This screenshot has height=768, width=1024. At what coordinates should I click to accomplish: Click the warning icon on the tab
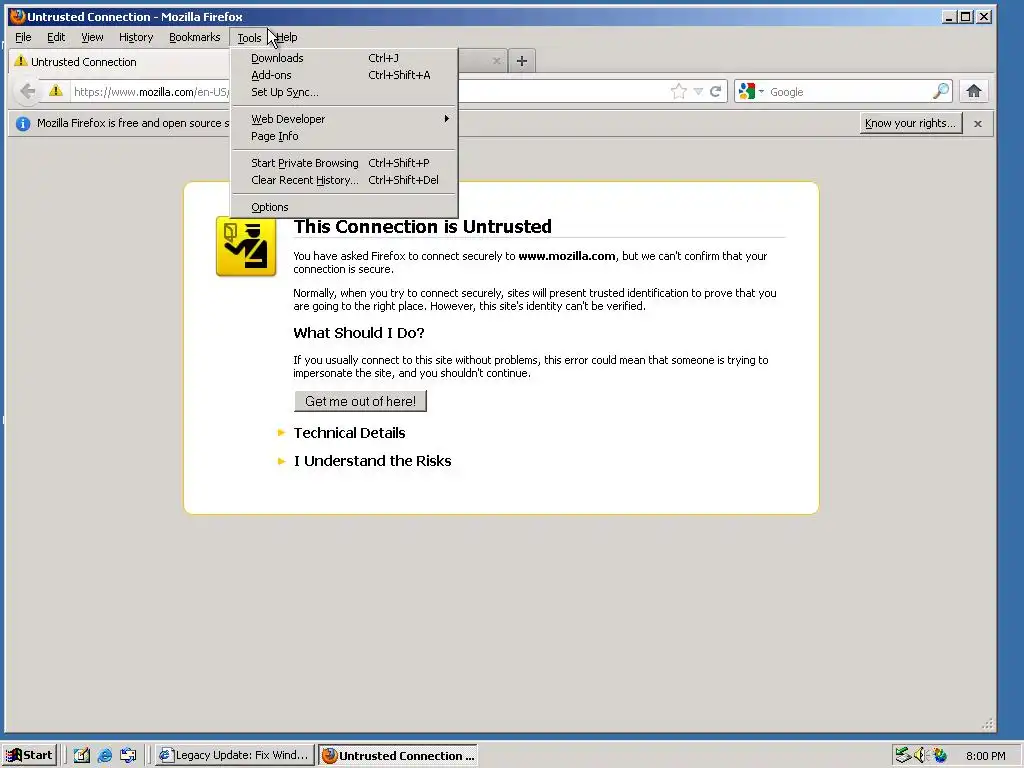pos(21,61)
